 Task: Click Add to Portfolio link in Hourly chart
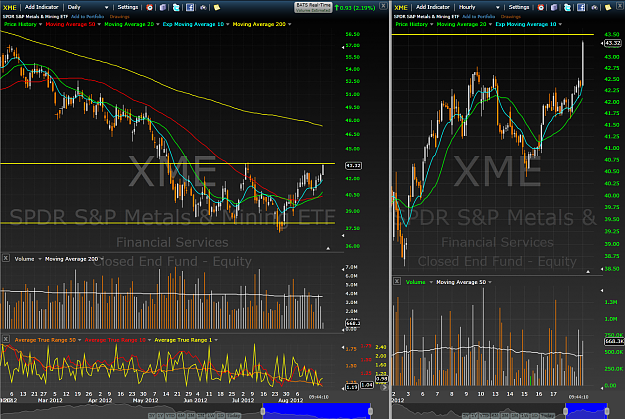click(x=479, y=17)
